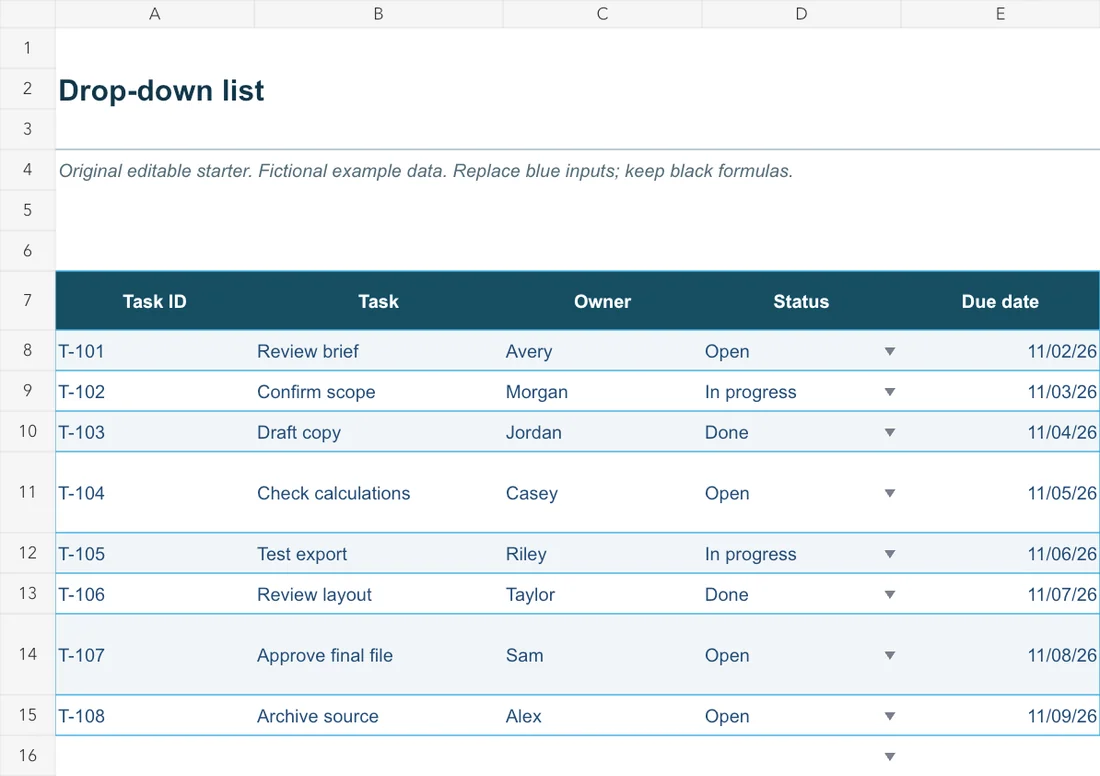Open the Status dropdown arrow for T-101
Screen dimensions: 1100x776
(890, 352)
